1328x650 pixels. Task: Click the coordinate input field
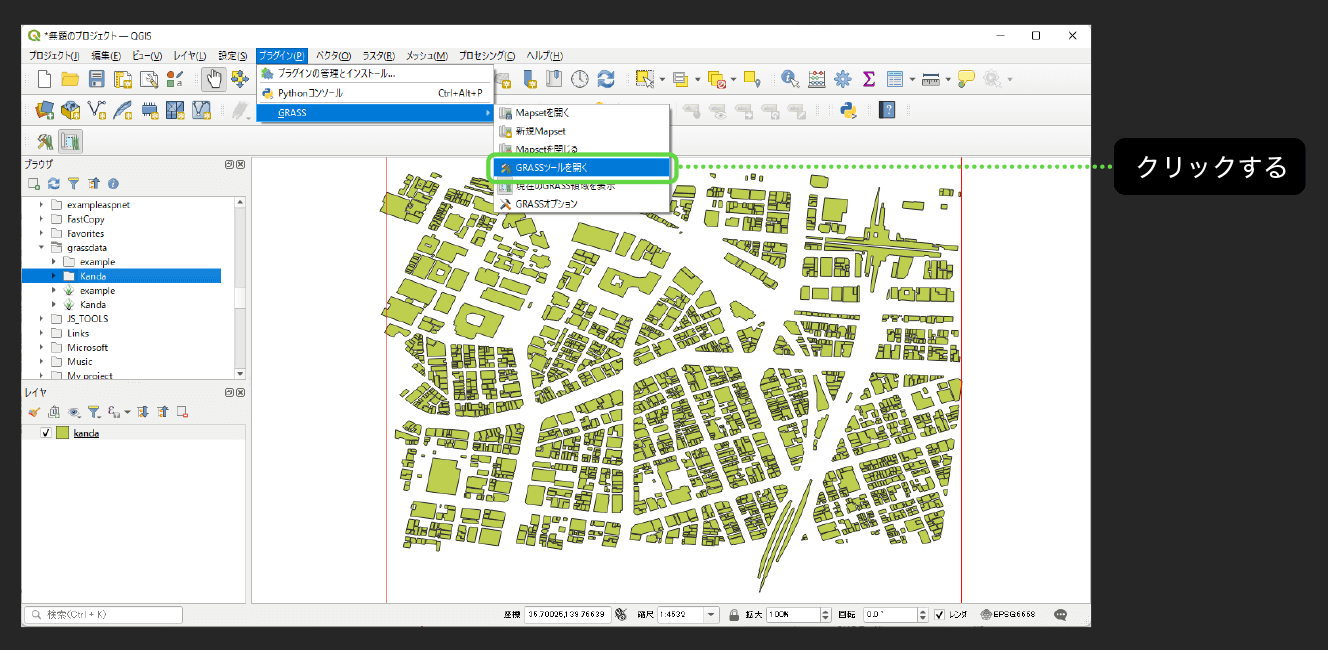pos(567,615)
